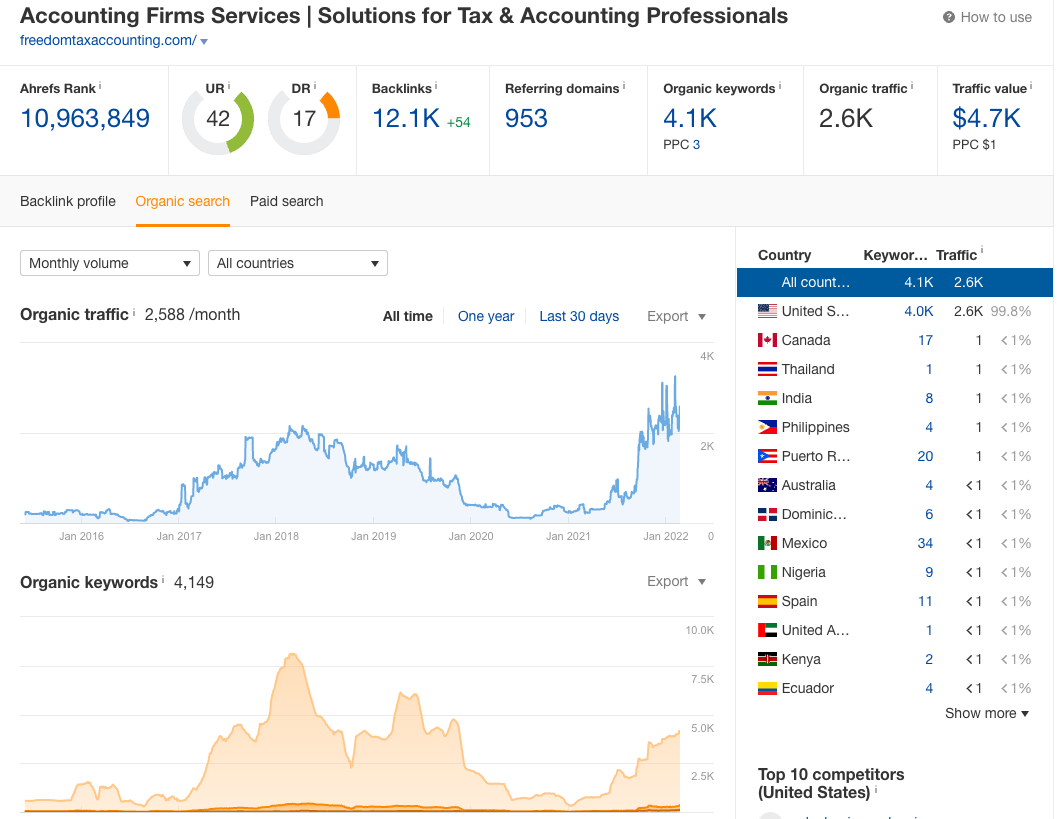1060x819 pixels.
Task: Click the Organic keywords count 4.1K
Action: (690, 118)
